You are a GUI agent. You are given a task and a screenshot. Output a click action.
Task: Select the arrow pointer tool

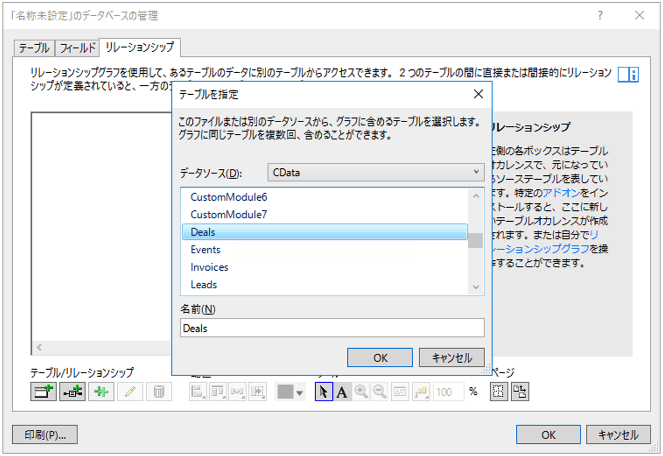(x=323, y=392)
